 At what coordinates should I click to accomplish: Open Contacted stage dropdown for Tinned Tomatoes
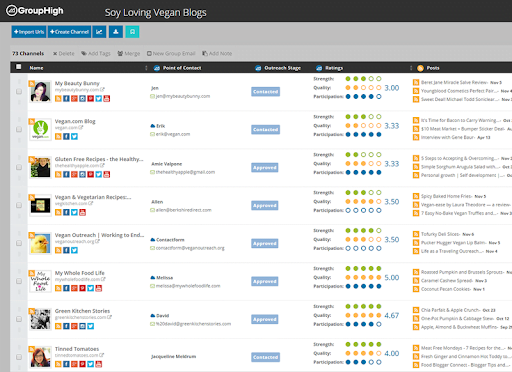click(265, 357)
